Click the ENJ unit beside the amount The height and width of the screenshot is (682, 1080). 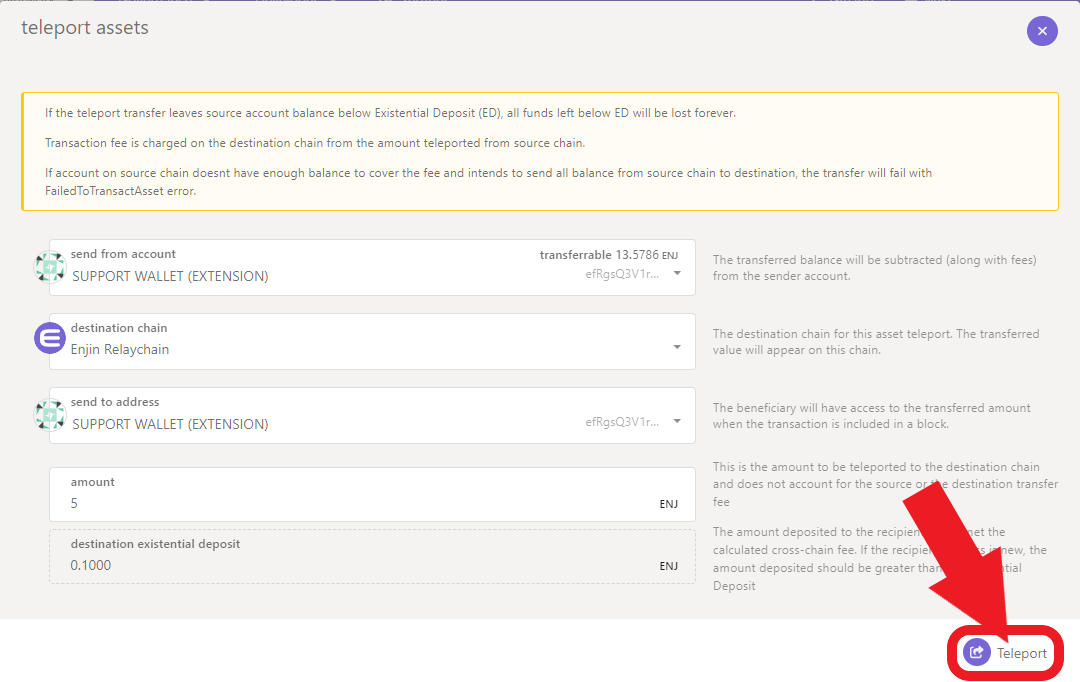pyautogui.click(x=668, y=504)
